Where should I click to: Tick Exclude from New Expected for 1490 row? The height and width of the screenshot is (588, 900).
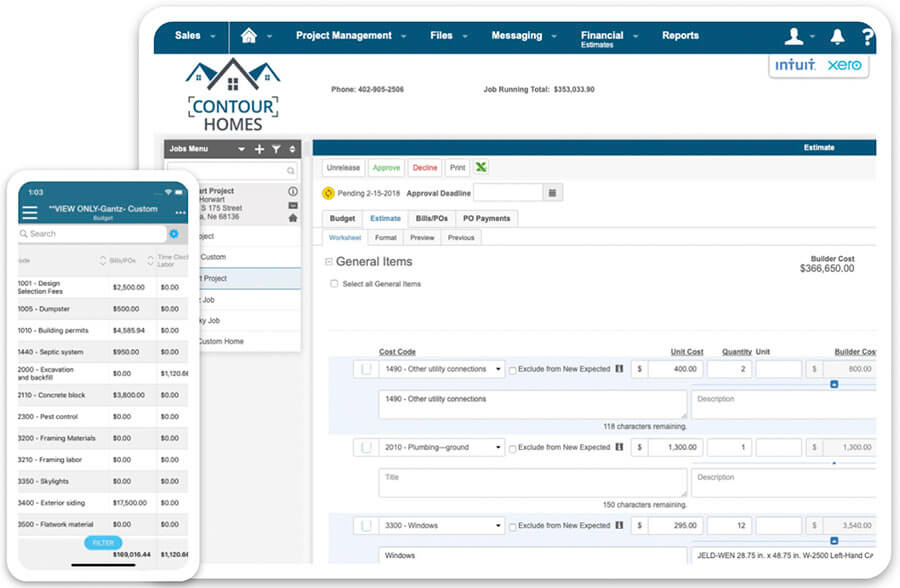pyautogui.click(x=513, y=370)
